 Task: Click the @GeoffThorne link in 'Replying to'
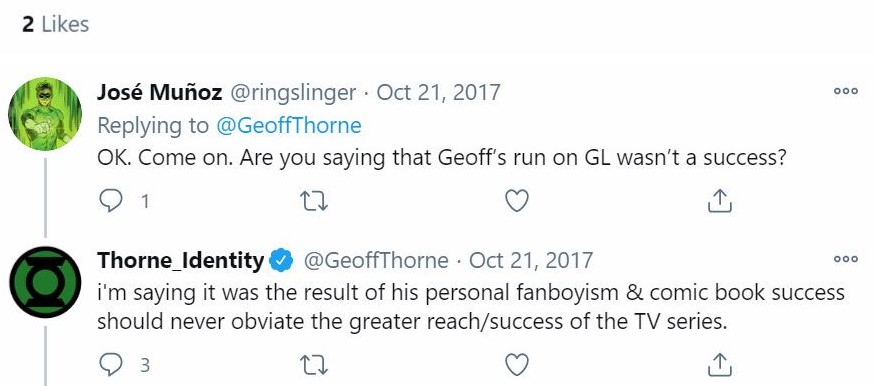[x=288, y=126]
